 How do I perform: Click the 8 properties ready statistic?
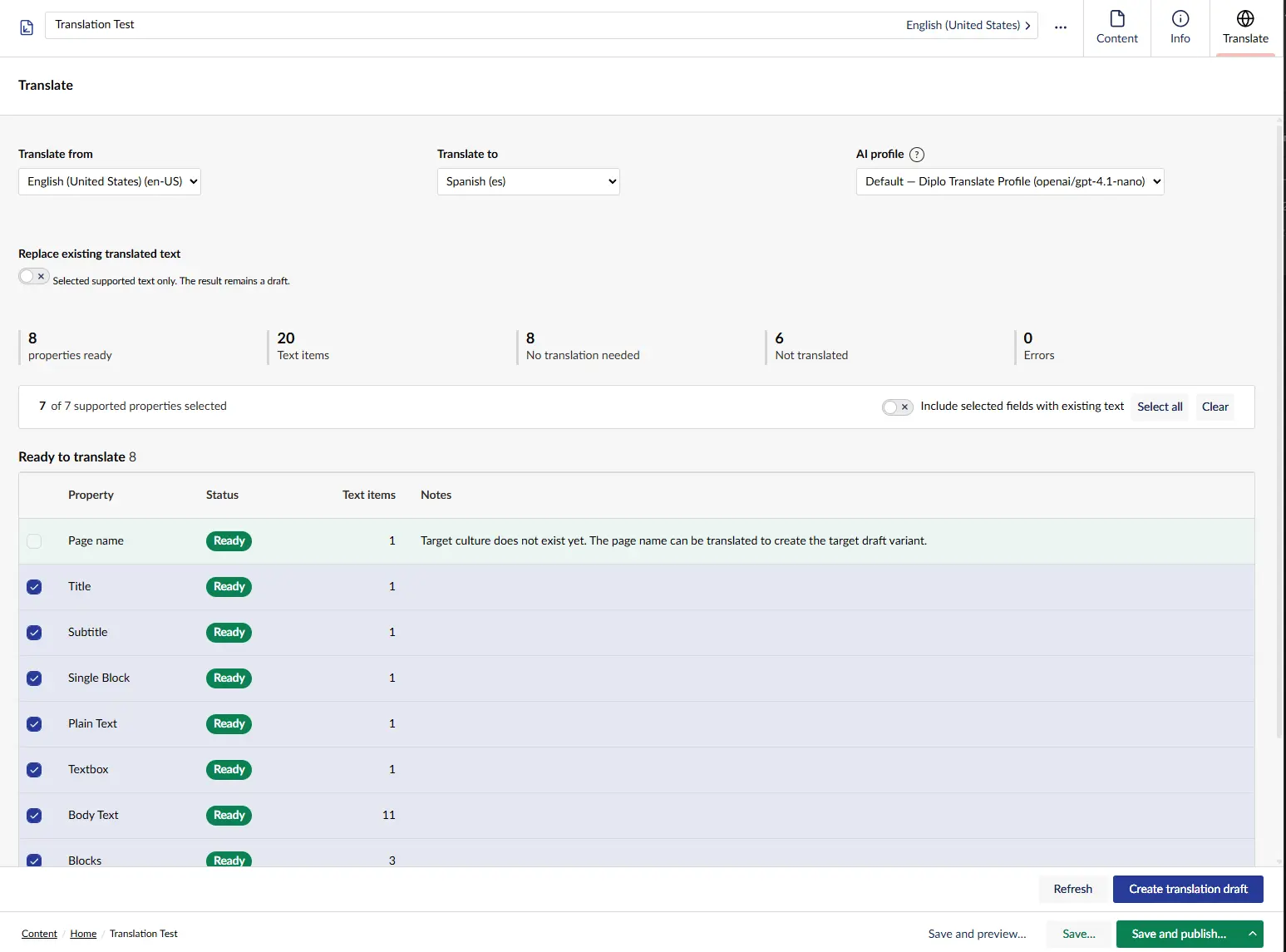70,347
